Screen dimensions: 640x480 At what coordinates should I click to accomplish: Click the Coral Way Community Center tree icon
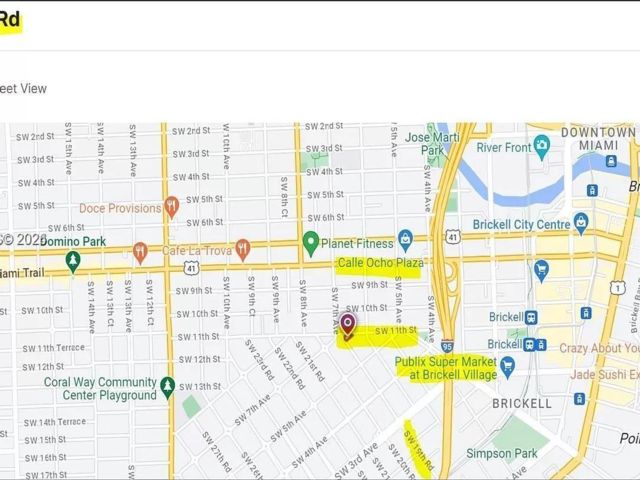click(167, 387)
